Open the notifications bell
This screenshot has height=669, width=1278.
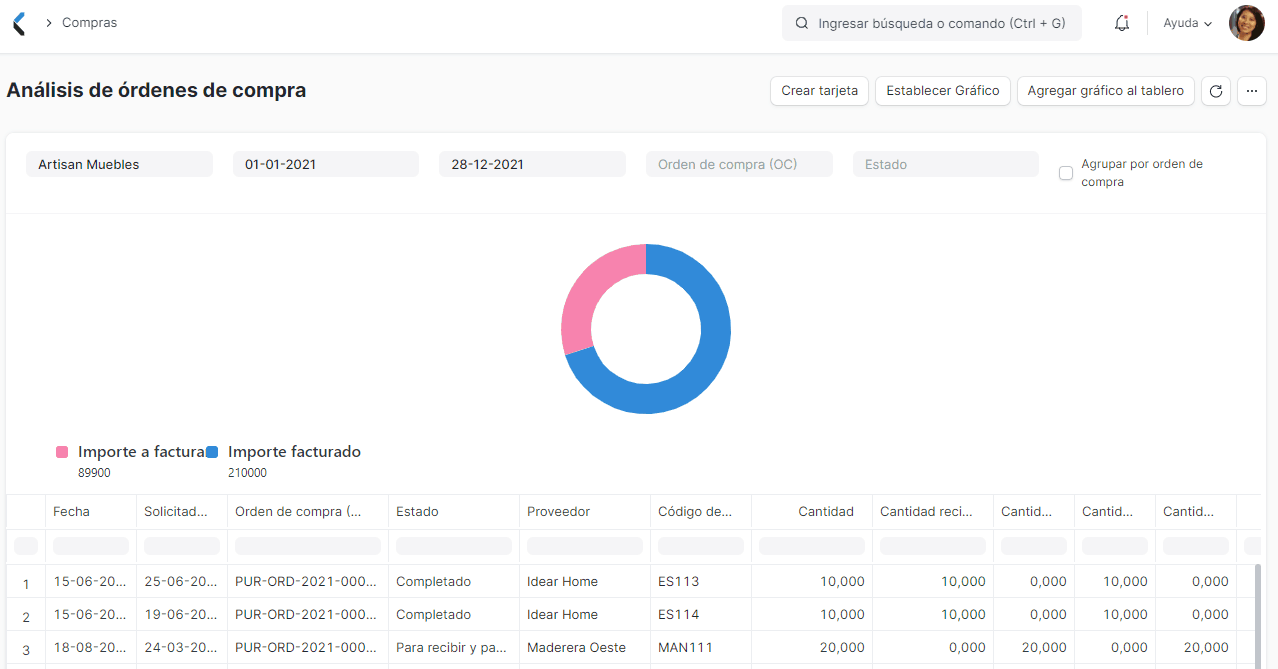pyautogui.click(x=1121, y=22)
